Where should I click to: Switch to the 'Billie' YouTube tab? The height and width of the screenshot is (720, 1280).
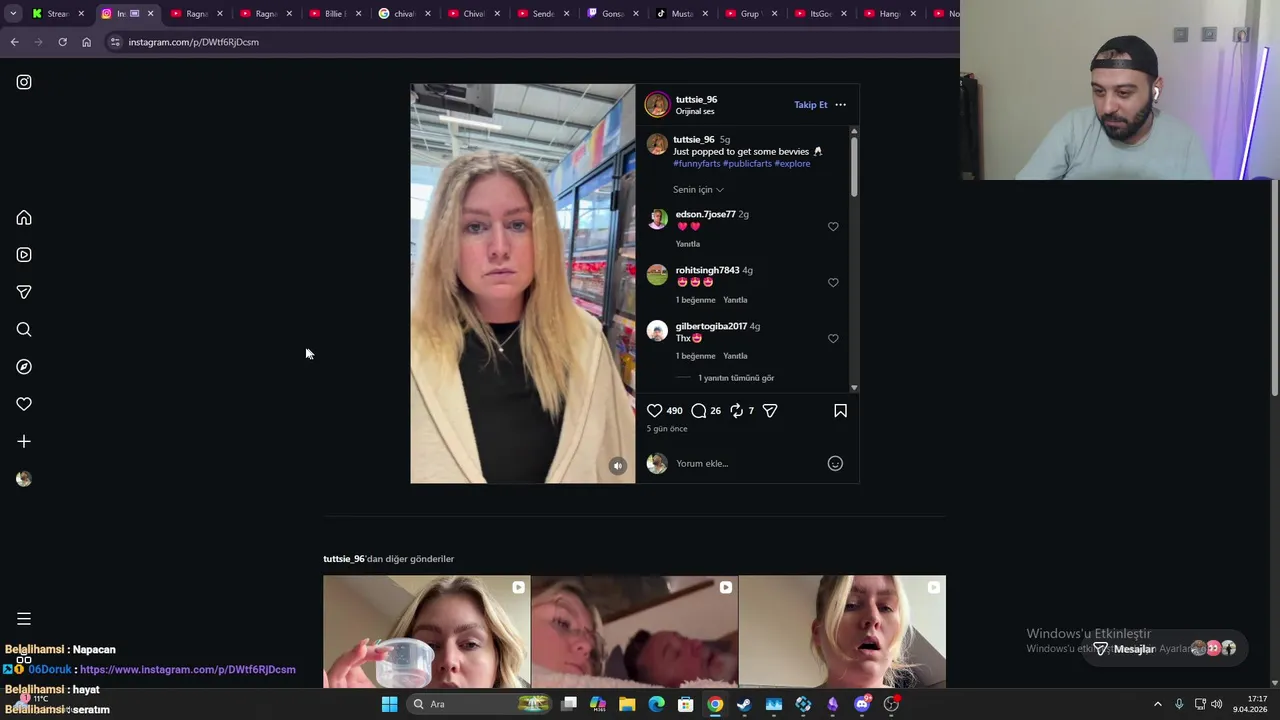pyautogui.click(x=335, y=14)
